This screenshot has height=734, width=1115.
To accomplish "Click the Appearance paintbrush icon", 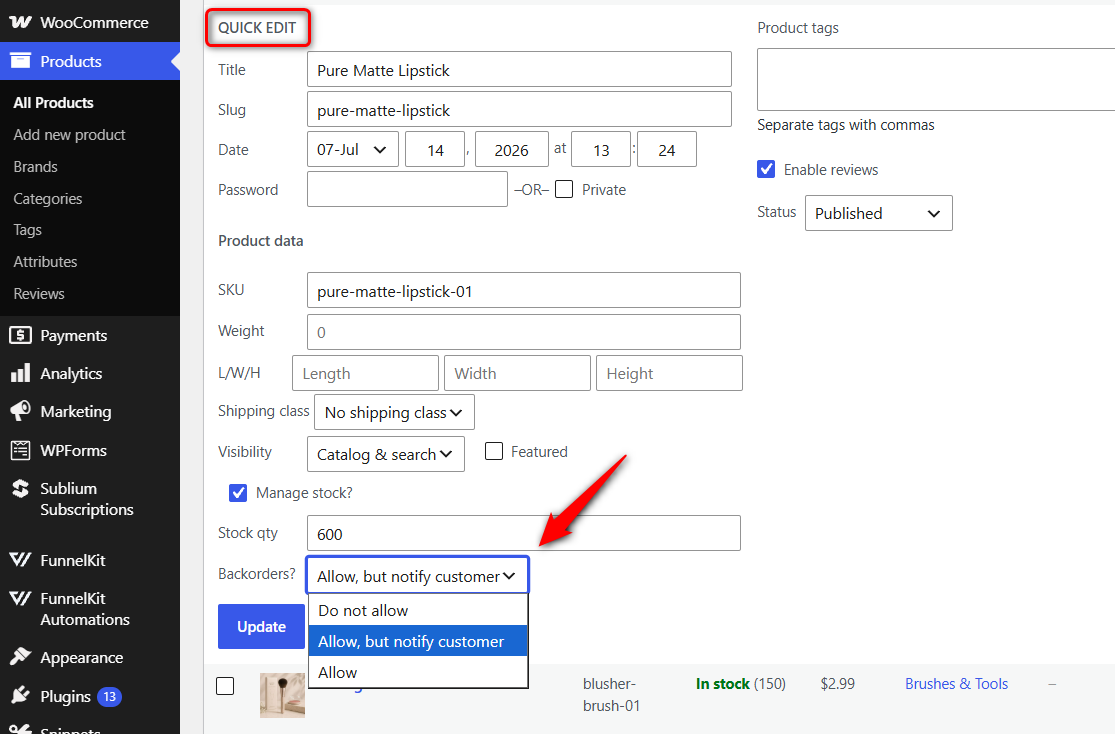I will pos(21,656).
